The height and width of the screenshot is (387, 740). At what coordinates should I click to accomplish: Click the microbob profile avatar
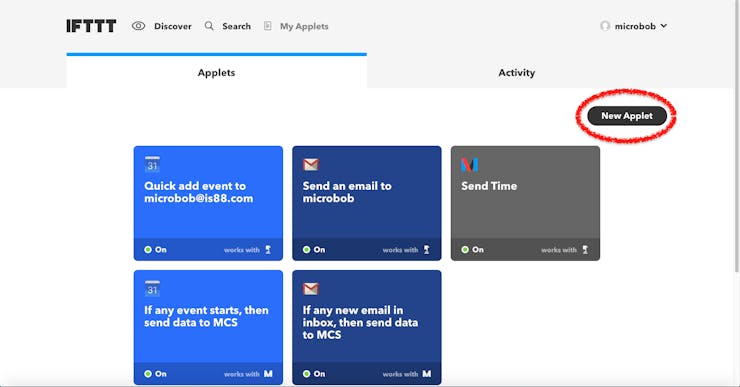point(605,26)
